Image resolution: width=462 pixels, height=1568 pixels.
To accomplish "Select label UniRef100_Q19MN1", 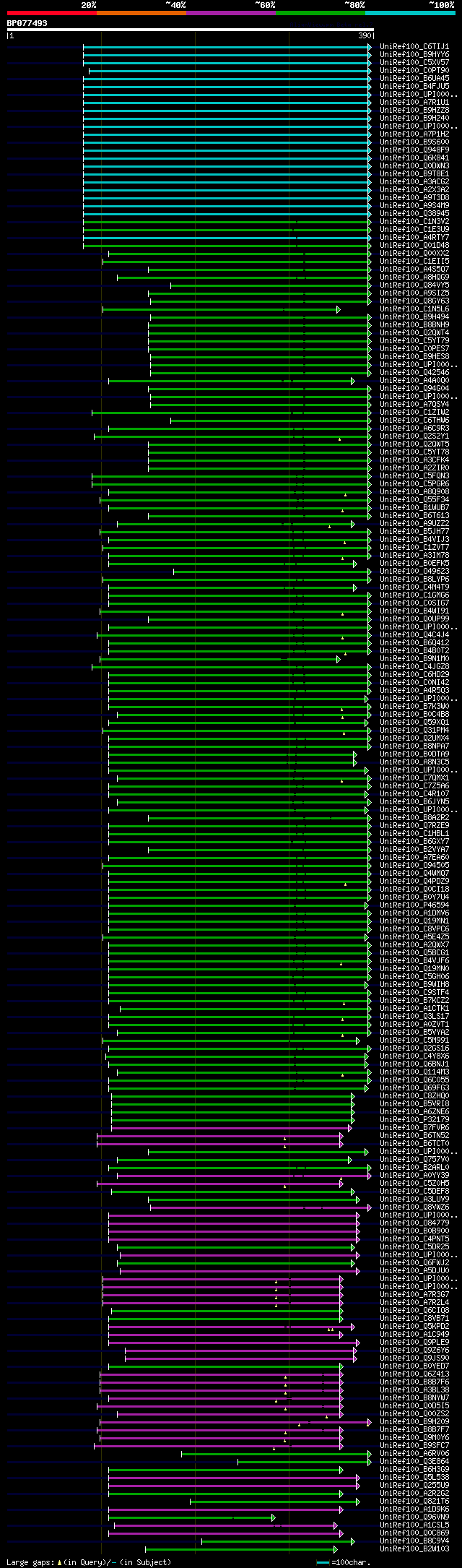I will point(414,921).
